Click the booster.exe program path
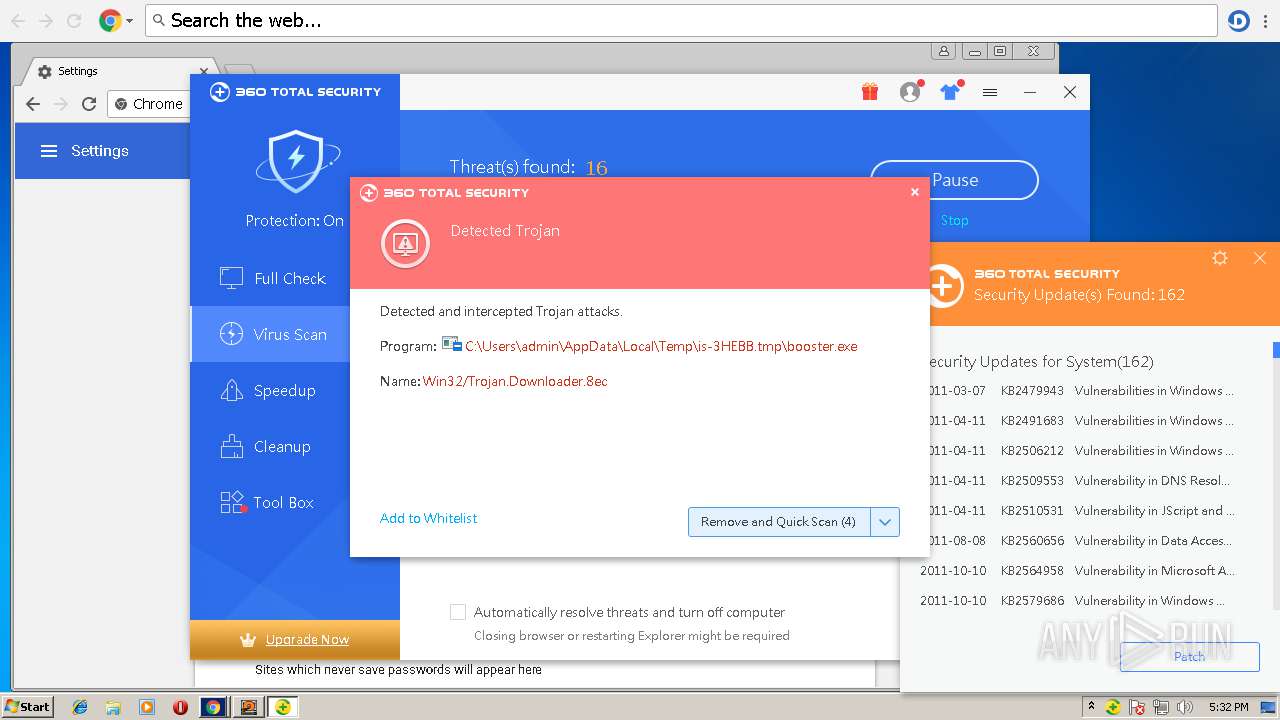 pos(661,346)
